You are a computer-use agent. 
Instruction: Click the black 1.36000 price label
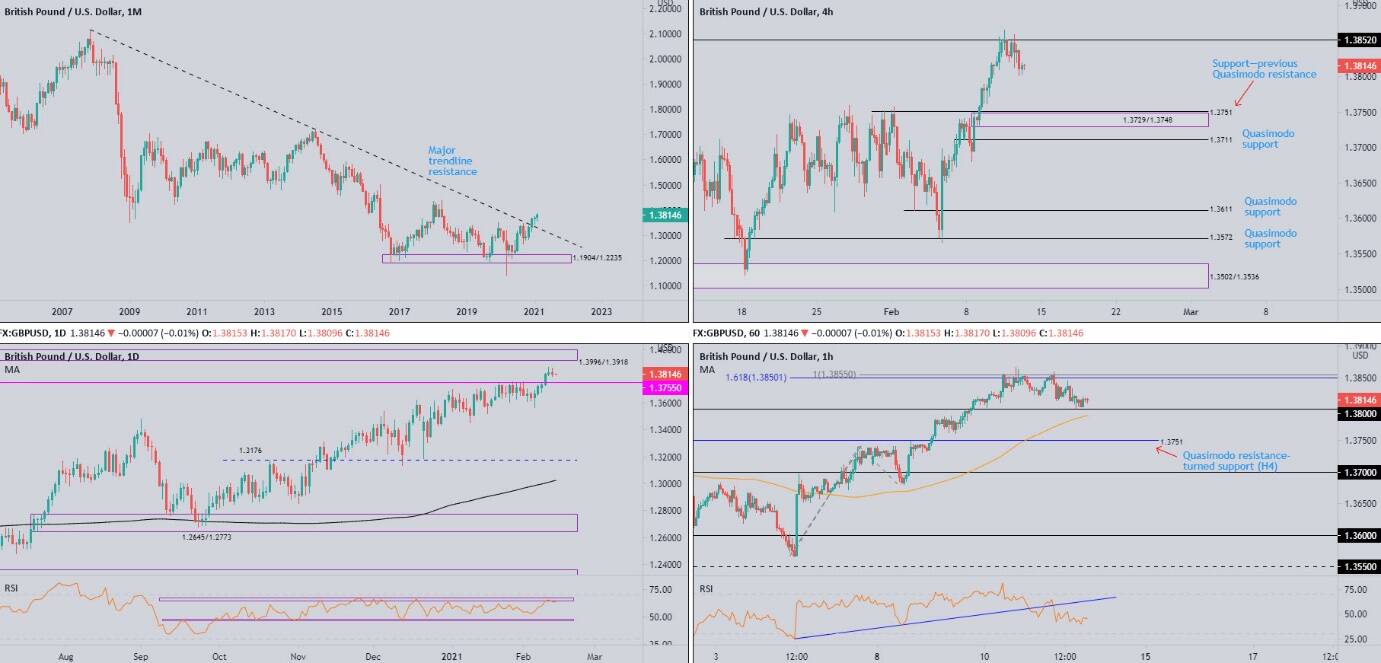click(x=1358, y=535)
